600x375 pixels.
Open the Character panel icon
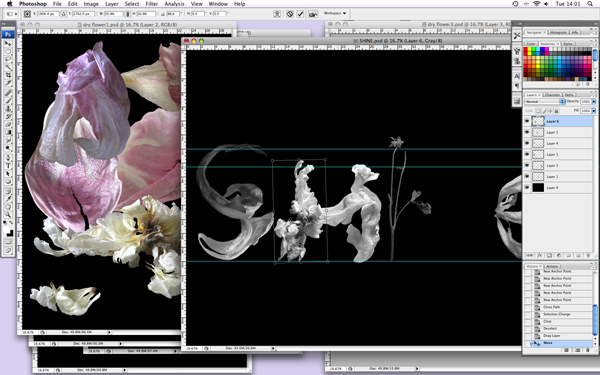(x=517, y=76)
